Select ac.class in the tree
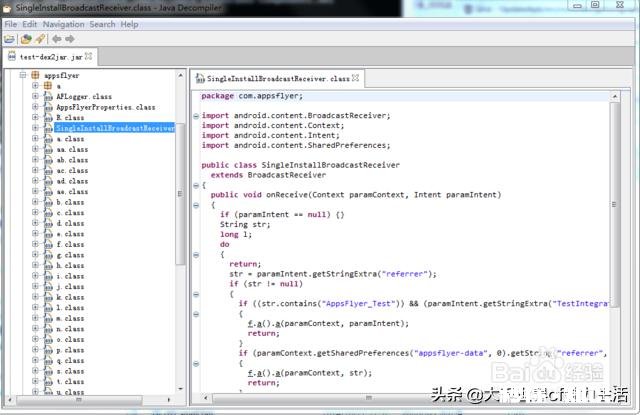This screenshot has height=415, width=640. coord(72,171)
